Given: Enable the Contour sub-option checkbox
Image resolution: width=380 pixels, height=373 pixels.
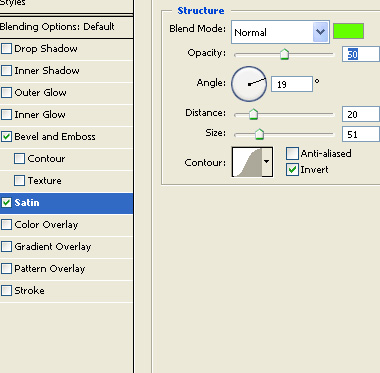Looking at the screenshot, I should click(x=19, y=159).
